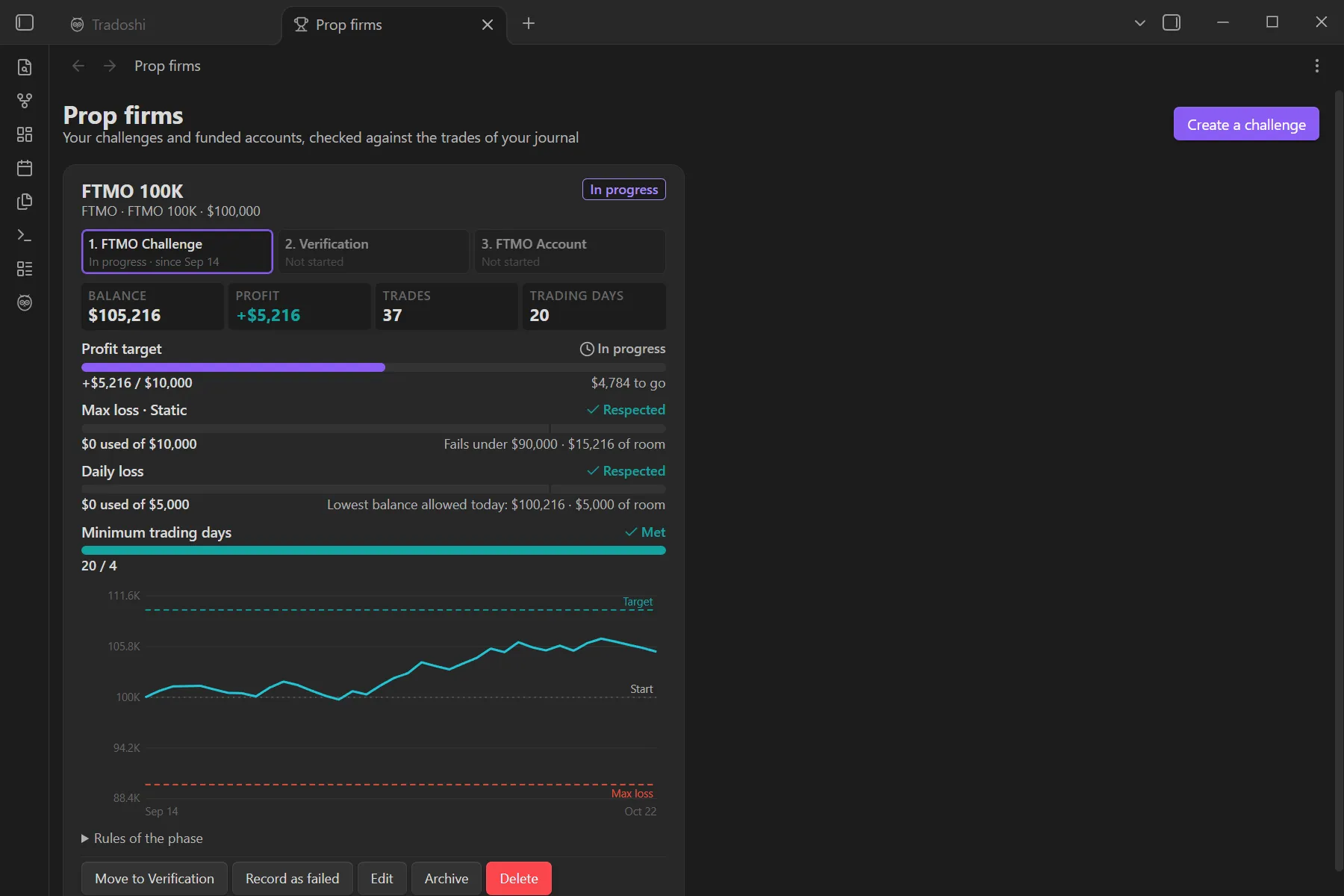
Task: Edit the FTMO 100K challenge
Action: coord(382,879)
